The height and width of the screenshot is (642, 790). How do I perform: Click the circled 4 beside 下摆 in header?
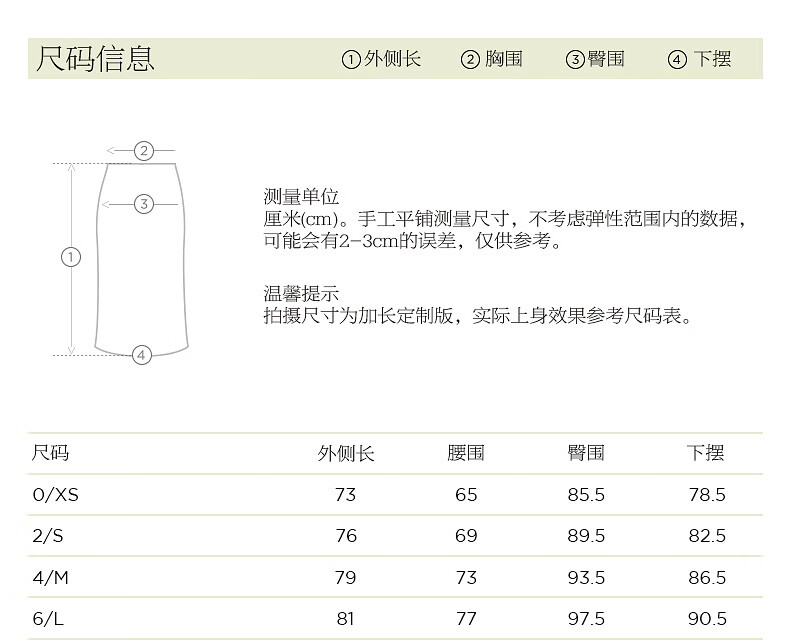point(677,60)
